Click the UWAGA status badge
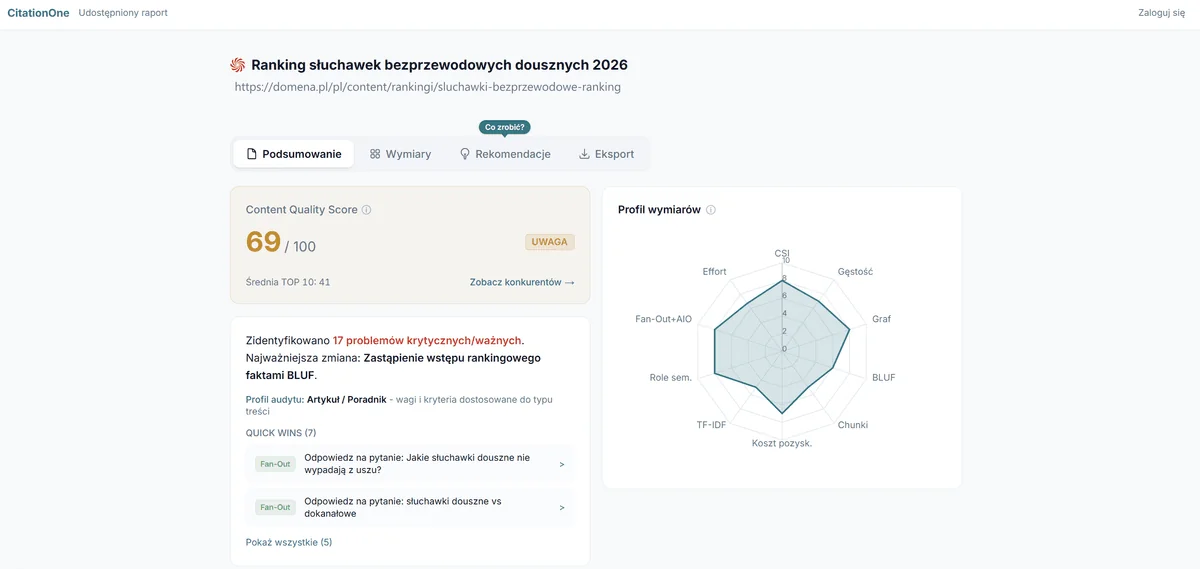The height and width of the screenshot is (569, 1200). tap(550, 242)
